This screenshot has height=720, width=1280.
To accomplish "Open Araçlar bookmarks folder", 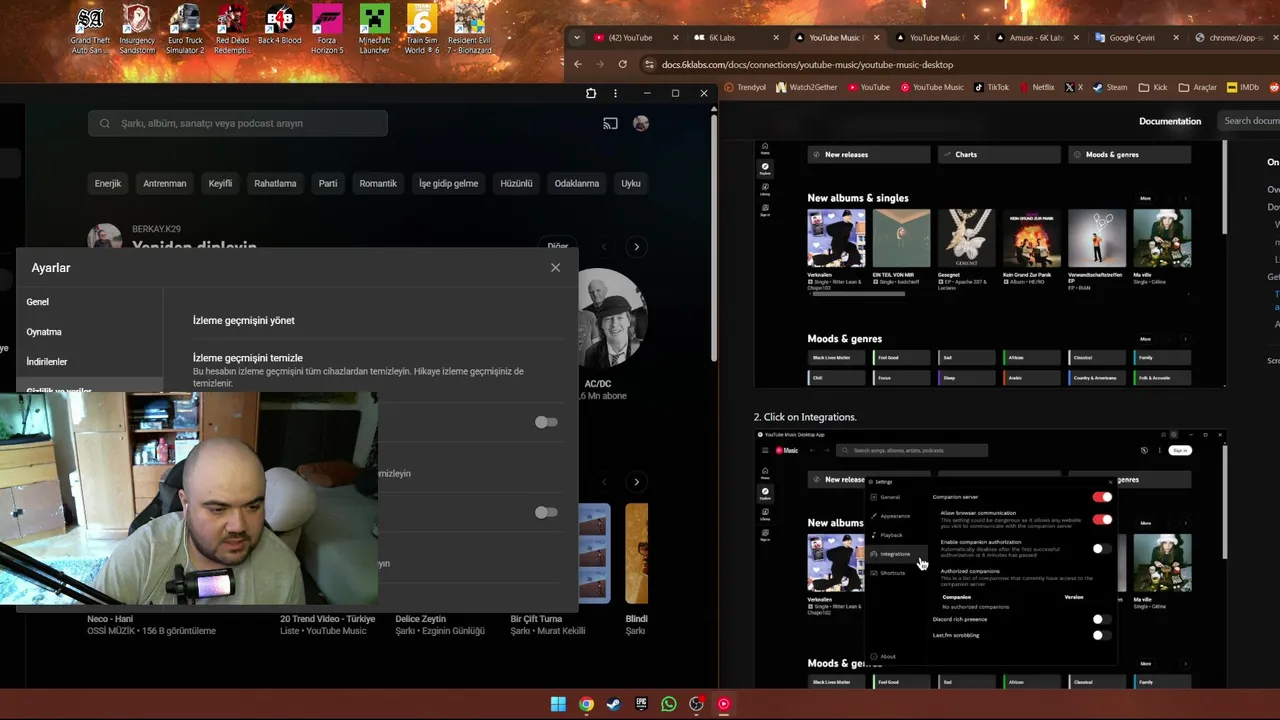I will (1199, 87).
